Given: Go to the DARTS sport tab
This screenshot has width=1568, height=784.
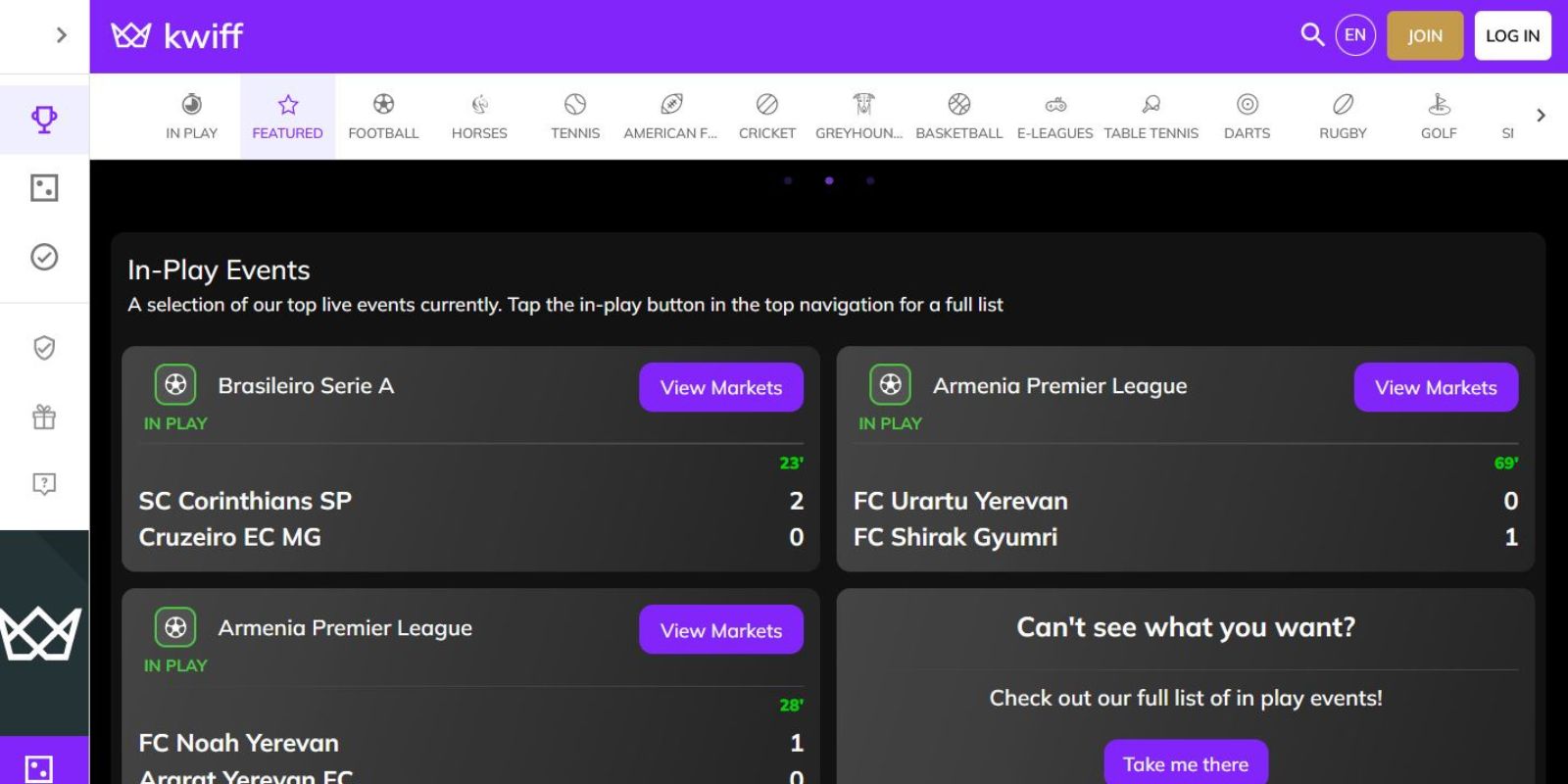Looking at the screenshot, I should coord(1247,117).
